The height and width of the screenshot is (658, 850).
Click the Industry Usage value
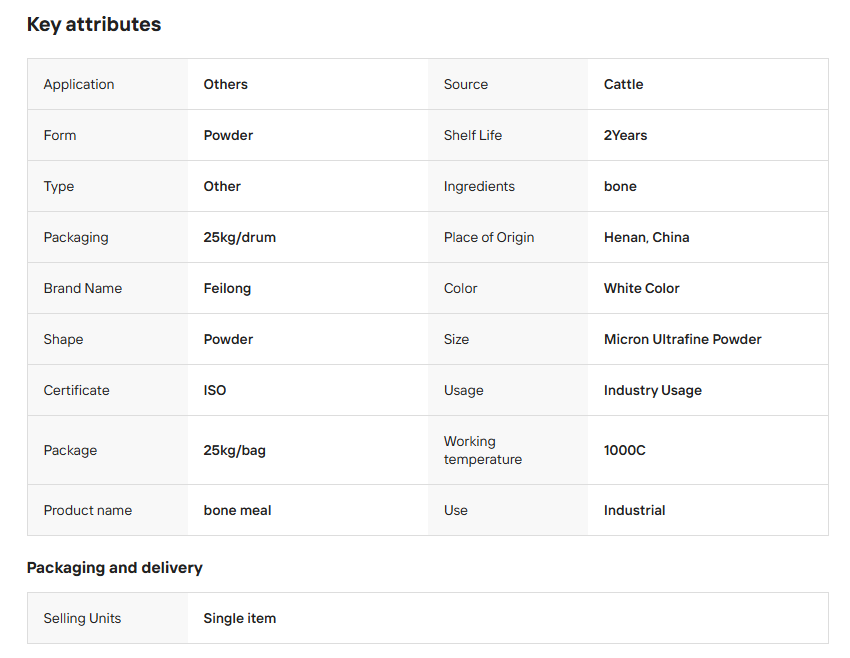pyautogui.click(x=652, y=390)
